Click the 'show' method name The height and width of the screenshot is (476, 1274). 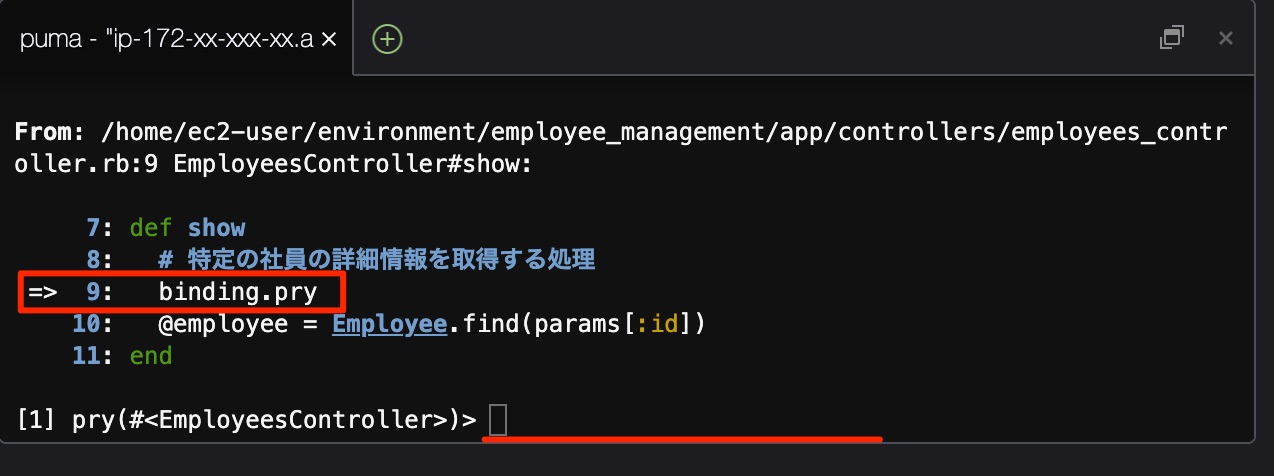216,228
